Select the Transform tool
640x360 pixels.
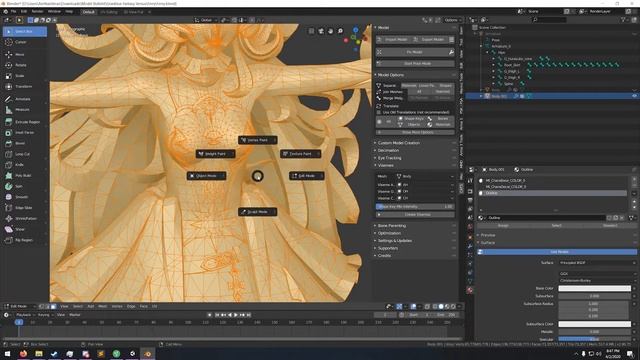(24, 87)
